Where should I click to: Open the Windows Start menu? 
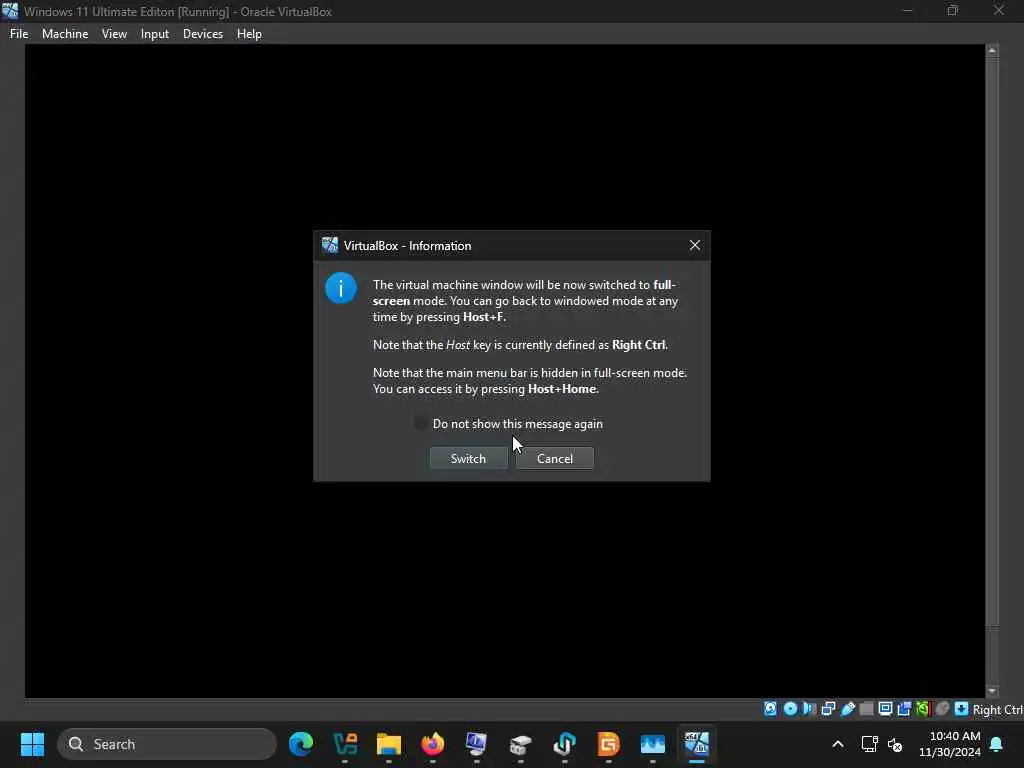click(32, 744)
